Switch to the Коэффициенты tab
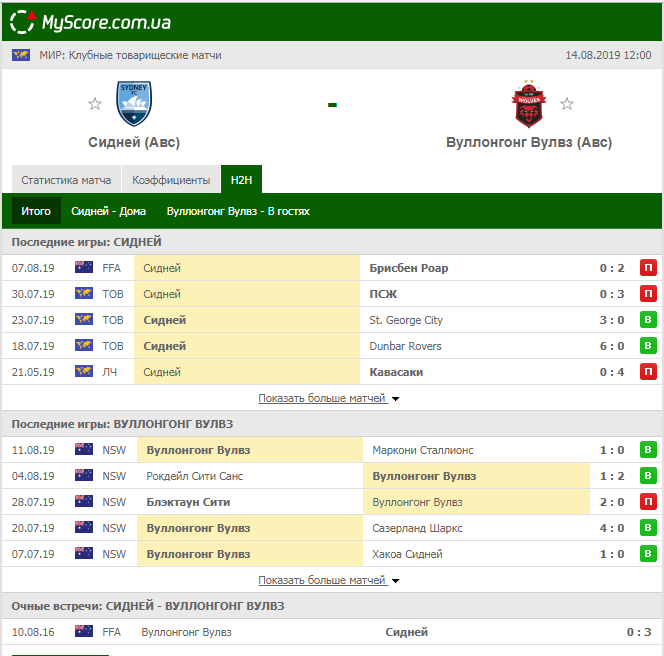Image resolution: width=664 pixels, height=656 pixels. pyautogui.click(x=171, y=181)
